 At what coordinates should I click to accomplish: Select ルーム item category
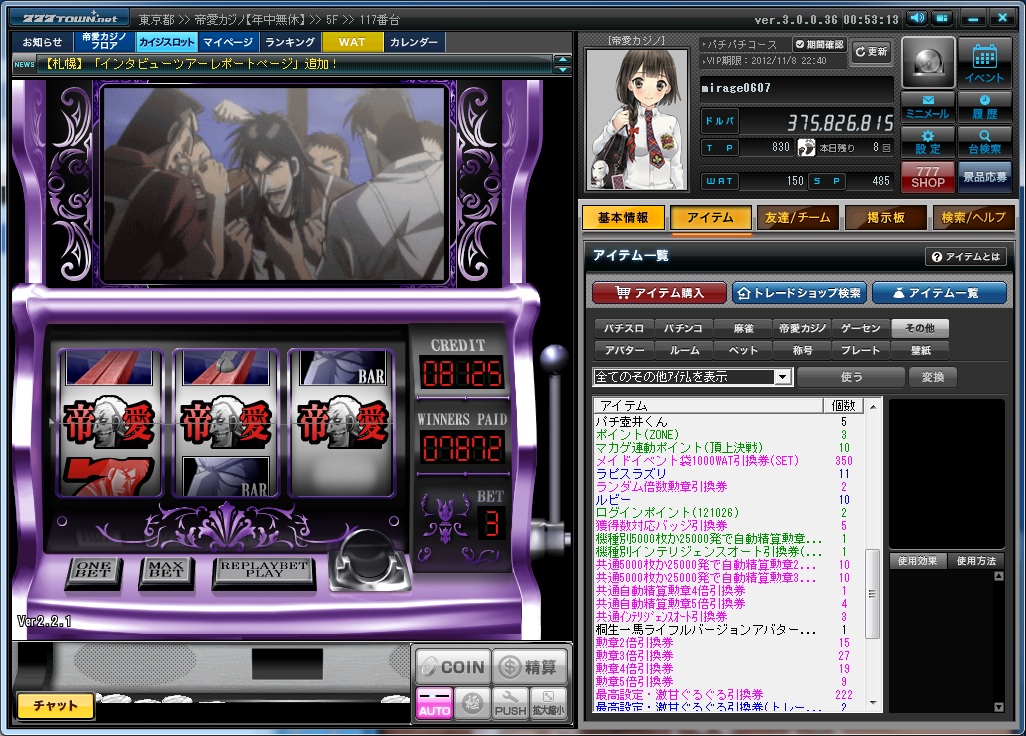pyautogui.click(x=683, y=351)
